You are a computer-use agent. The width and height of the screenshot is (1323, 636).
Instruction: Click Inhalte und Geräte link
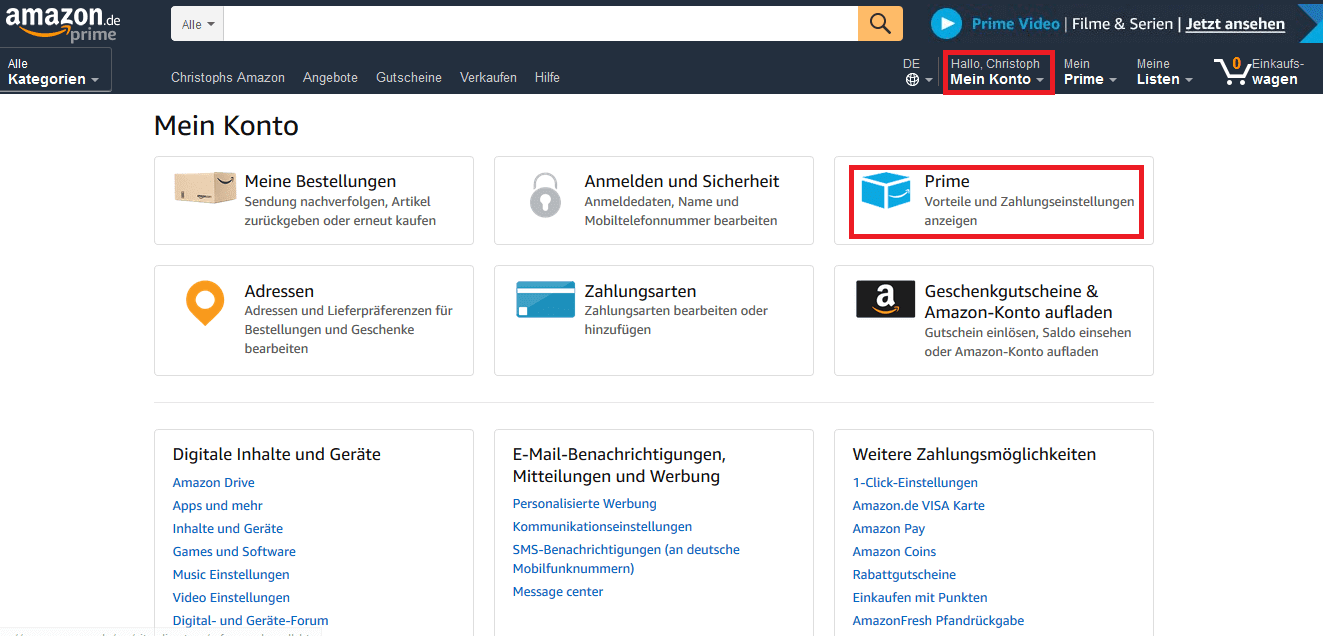click(x=228, y=529)
